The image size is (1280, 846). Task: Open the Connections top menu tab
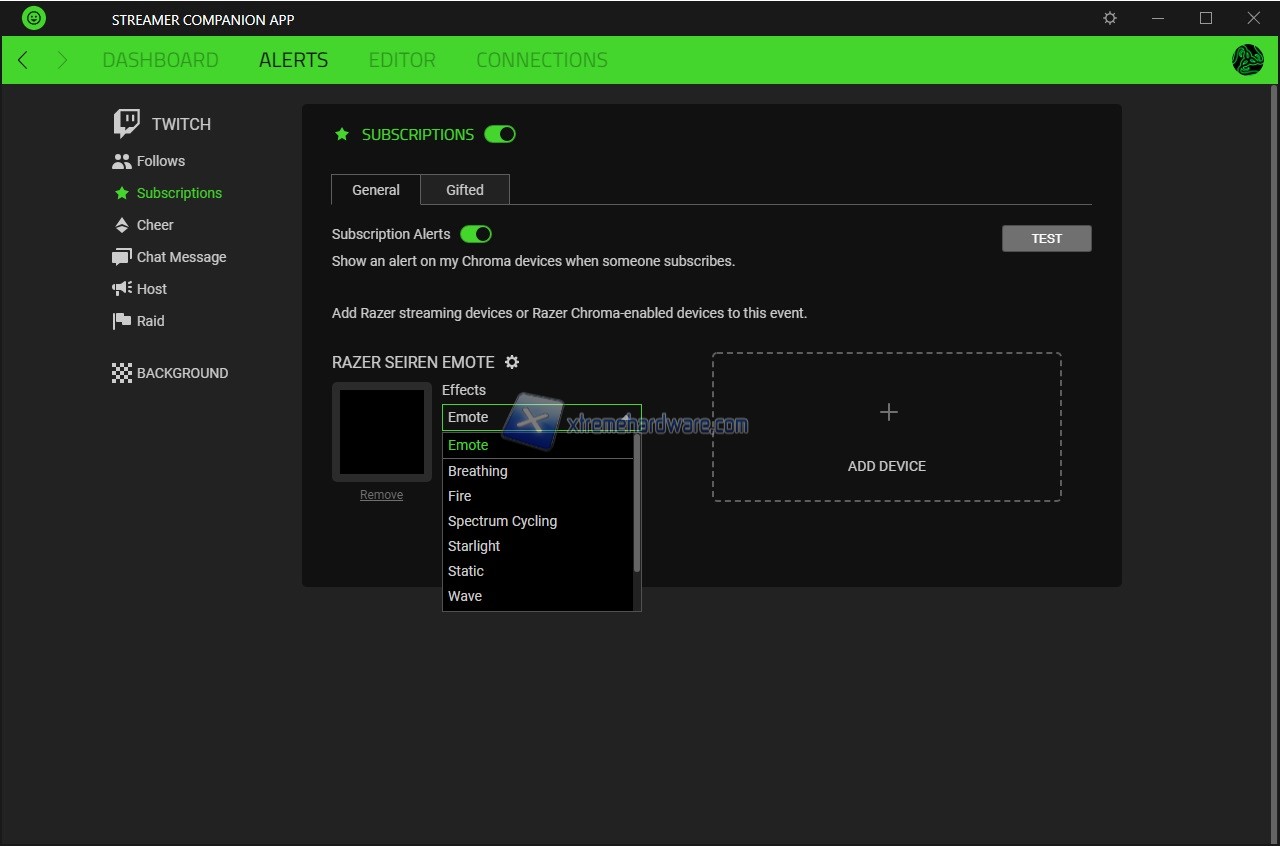(541, 60)
